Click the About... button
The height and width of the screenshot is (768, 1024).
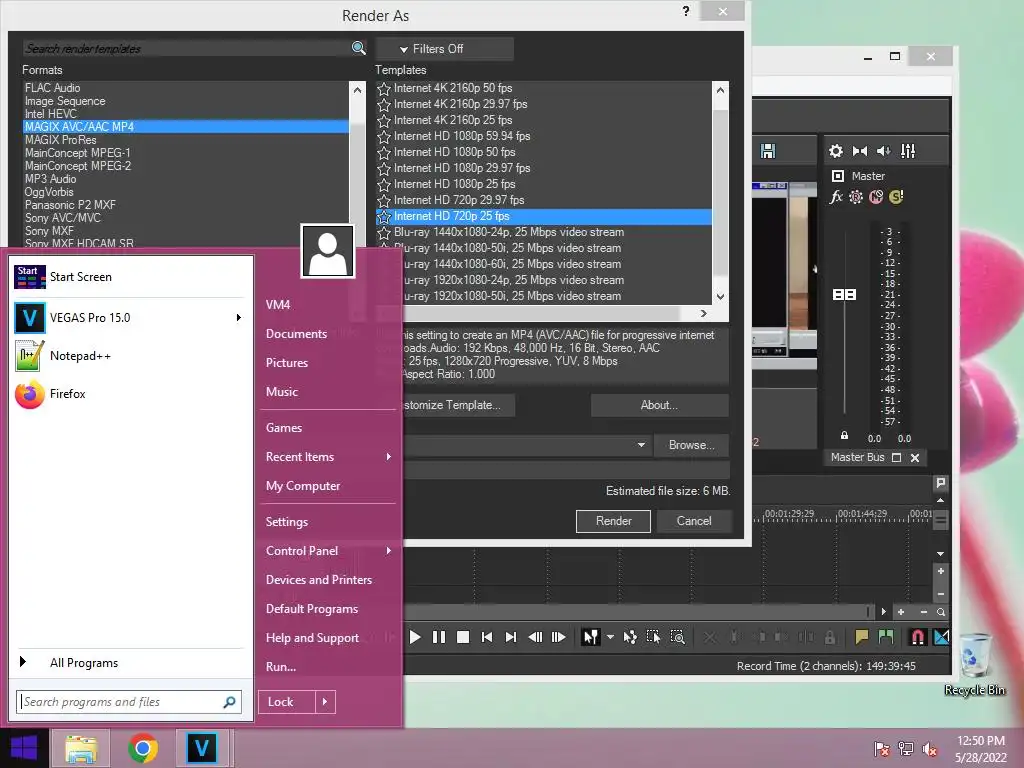click(x=660, y=405)
